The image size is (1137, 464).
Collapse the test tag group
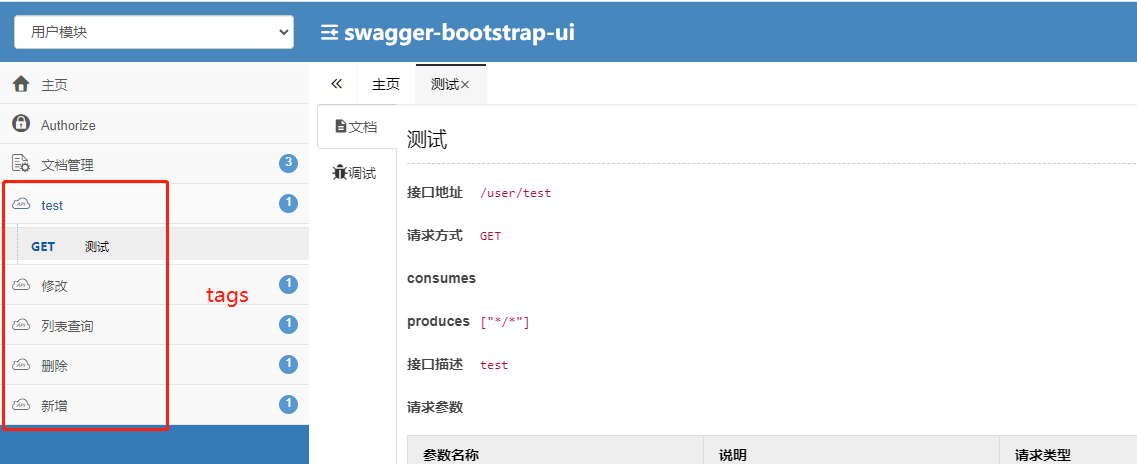pos(154,204)
